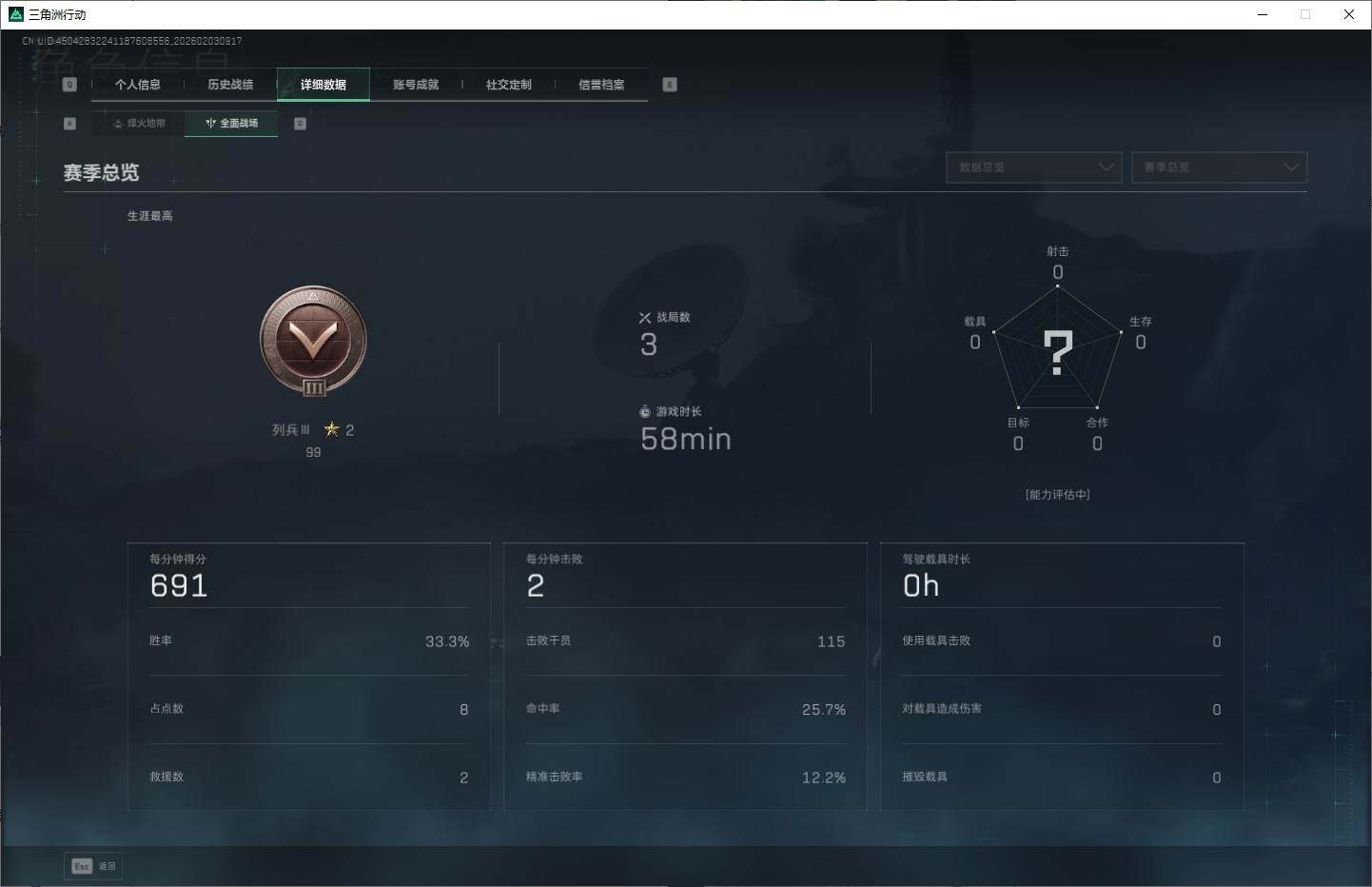Click the 射击 radar label
1372x887 pixels.
tap(1058, 251)
